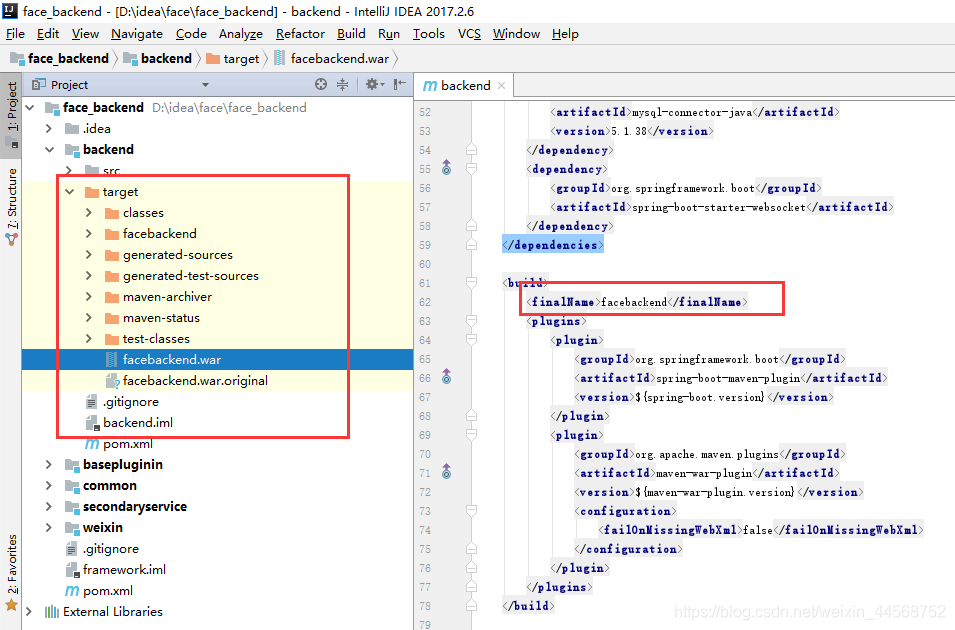Toggle the 2: Favorites side tab
Image resolution: width=955 pixels, height=630 pixels.
[x=12, y=572]
